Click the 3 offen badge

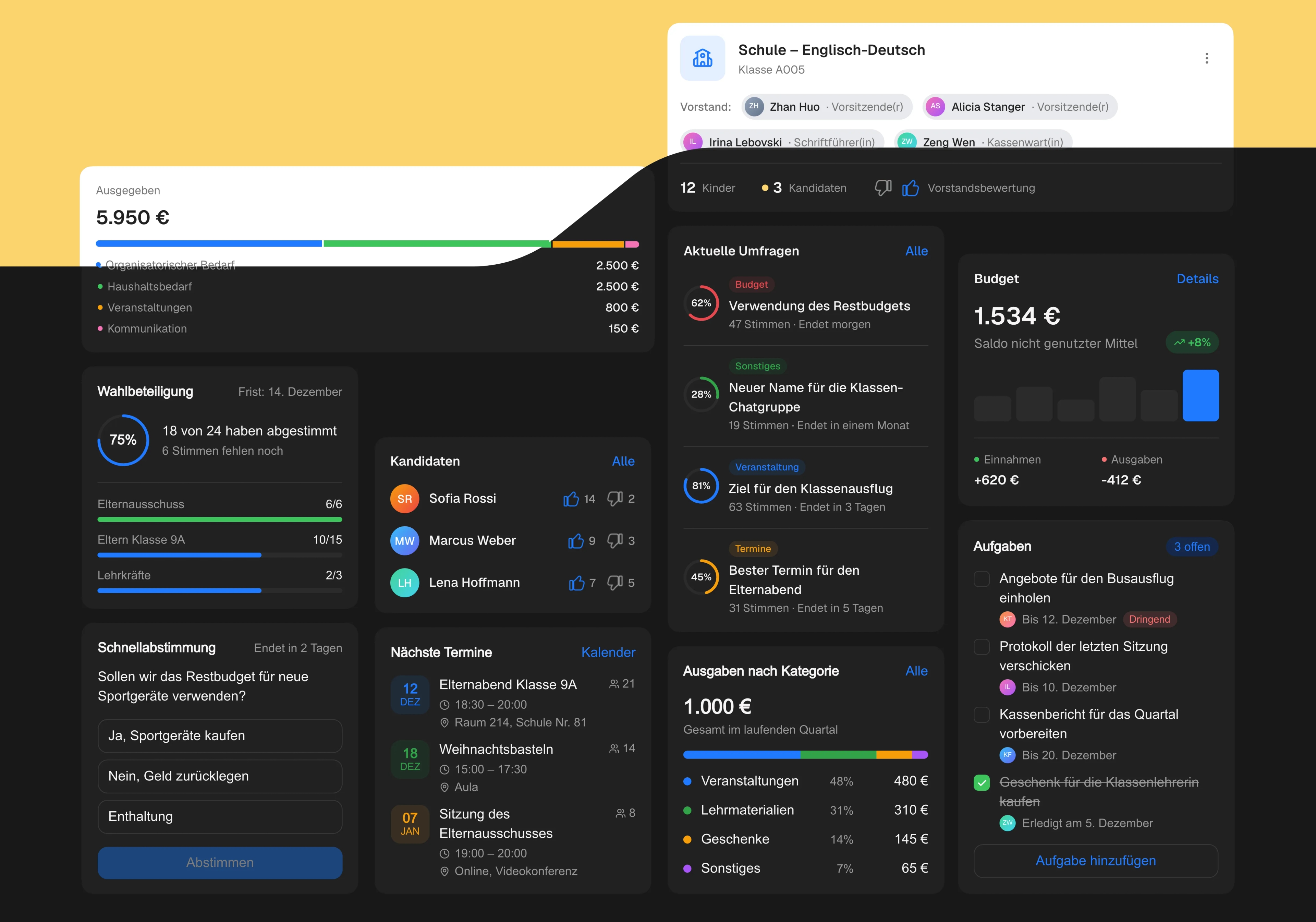point(1192,547)
